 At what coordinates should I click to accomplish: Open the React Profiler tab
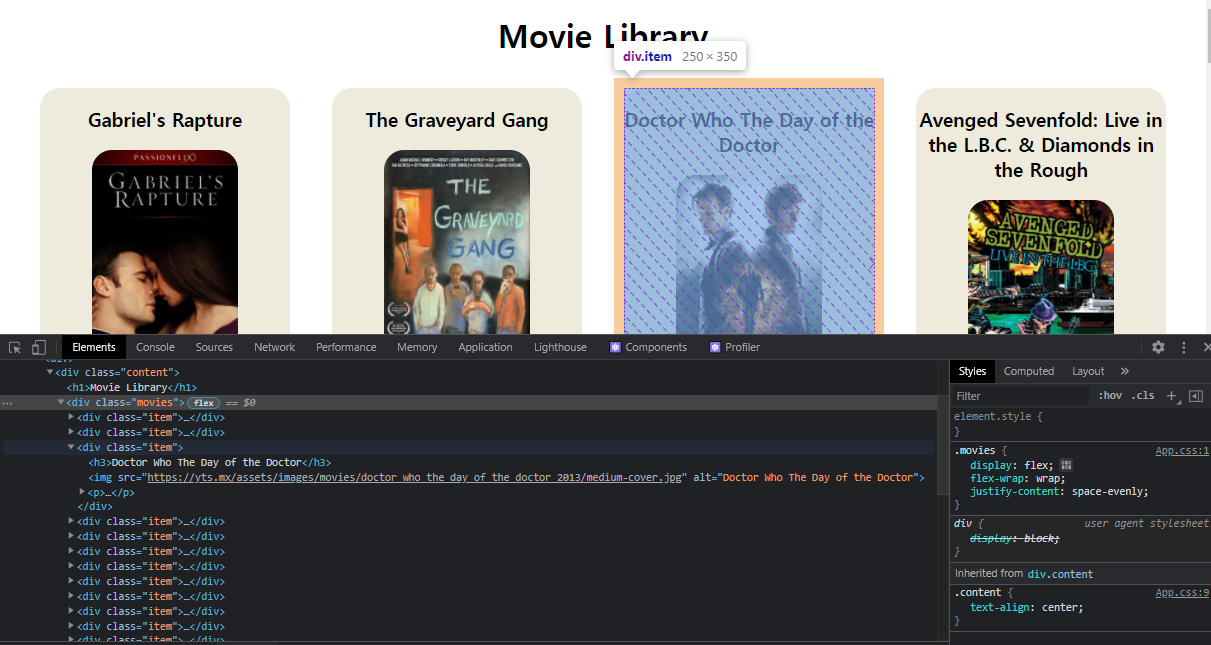[735, 347]
